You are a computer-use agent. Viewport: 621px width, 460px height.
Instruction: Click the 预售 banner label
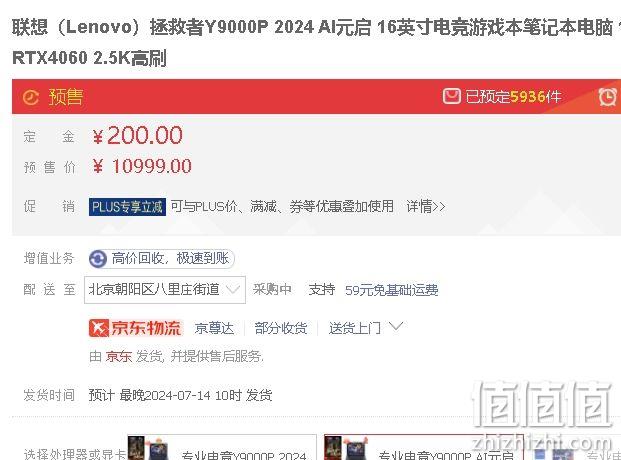pyautogui.click(x=66, y=97)
